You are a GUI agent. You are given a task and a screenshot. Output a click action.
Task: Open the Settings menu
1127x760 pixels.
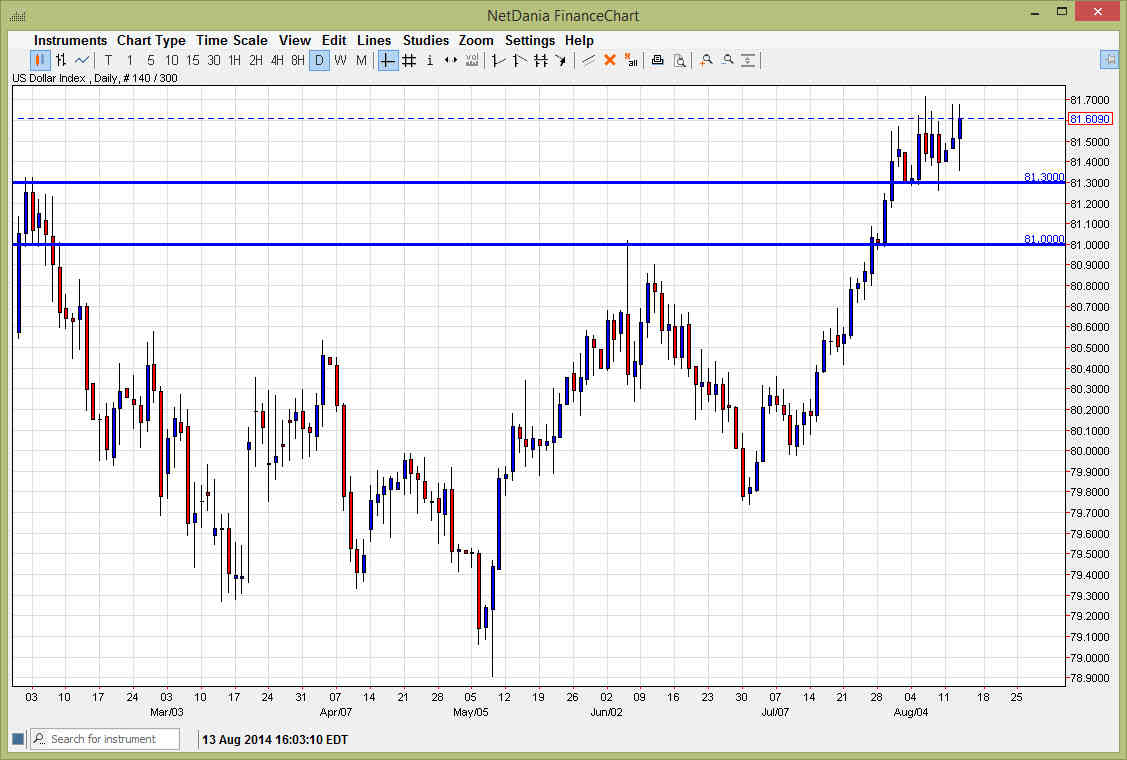pyautogui.click(x=530, y=40)
